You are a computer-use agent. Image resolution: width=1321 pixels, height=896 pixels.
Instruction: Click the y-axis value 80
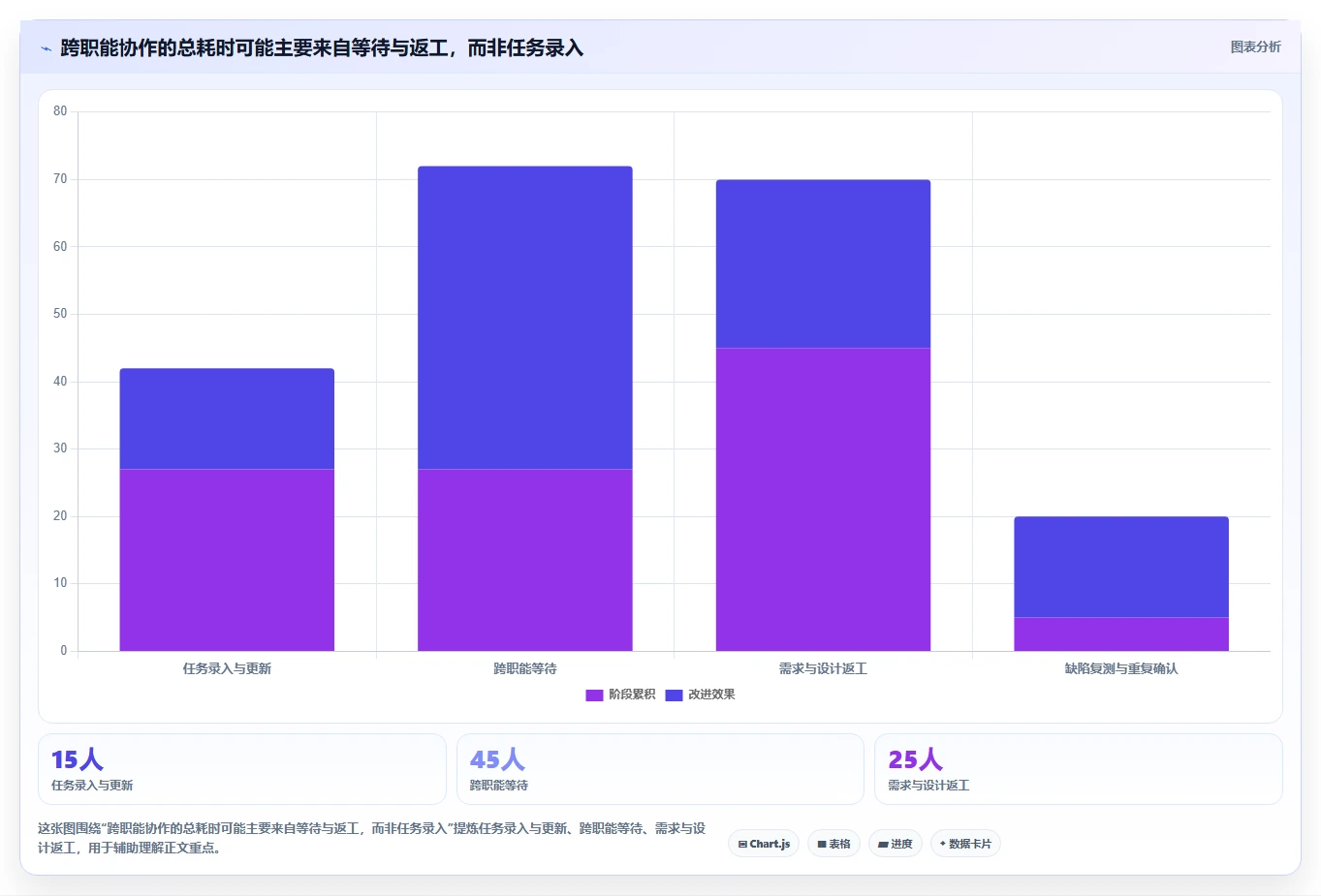click(60, 111)
